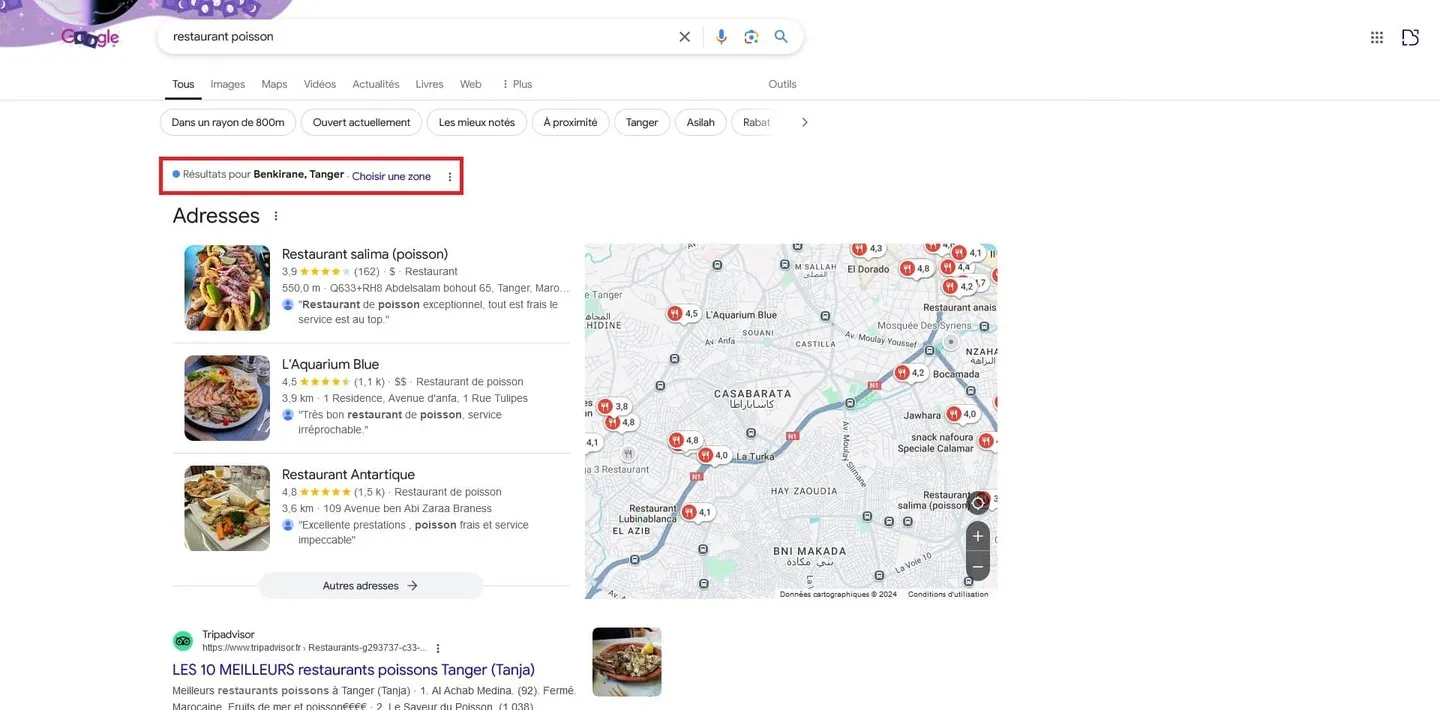Start voice search with microphone icon

click(721, 37)
